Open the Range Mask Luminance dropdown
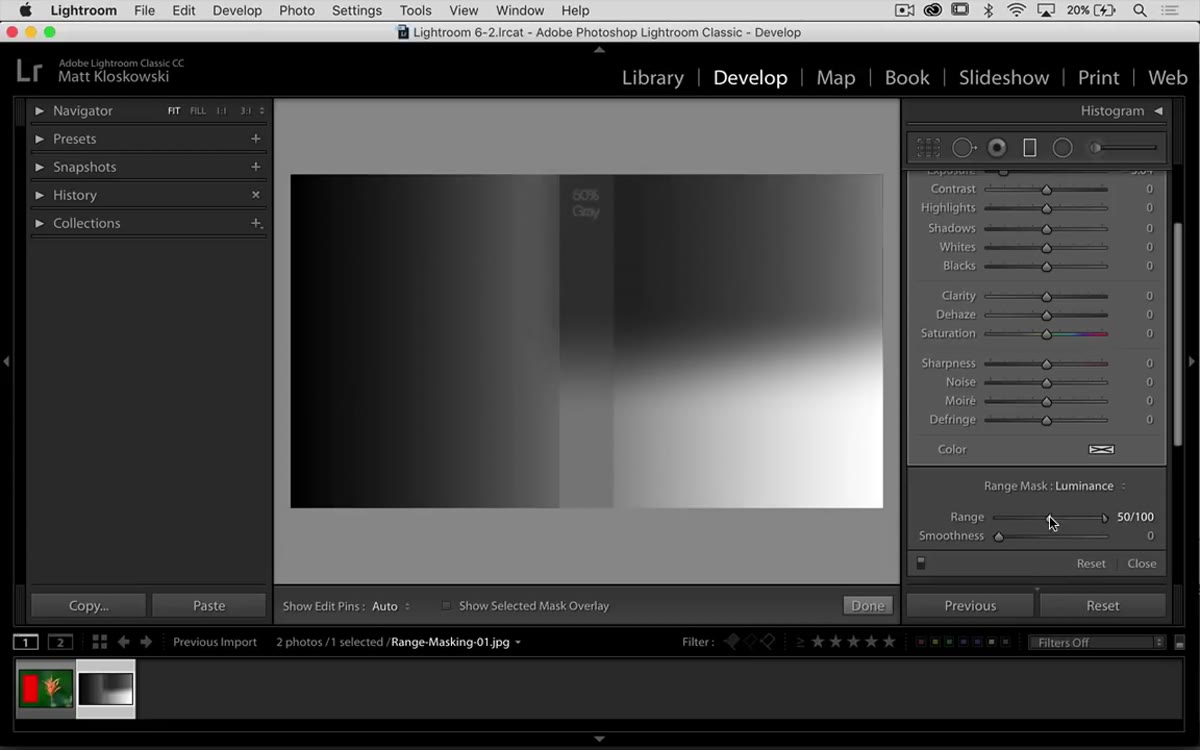 (1090, 486)
